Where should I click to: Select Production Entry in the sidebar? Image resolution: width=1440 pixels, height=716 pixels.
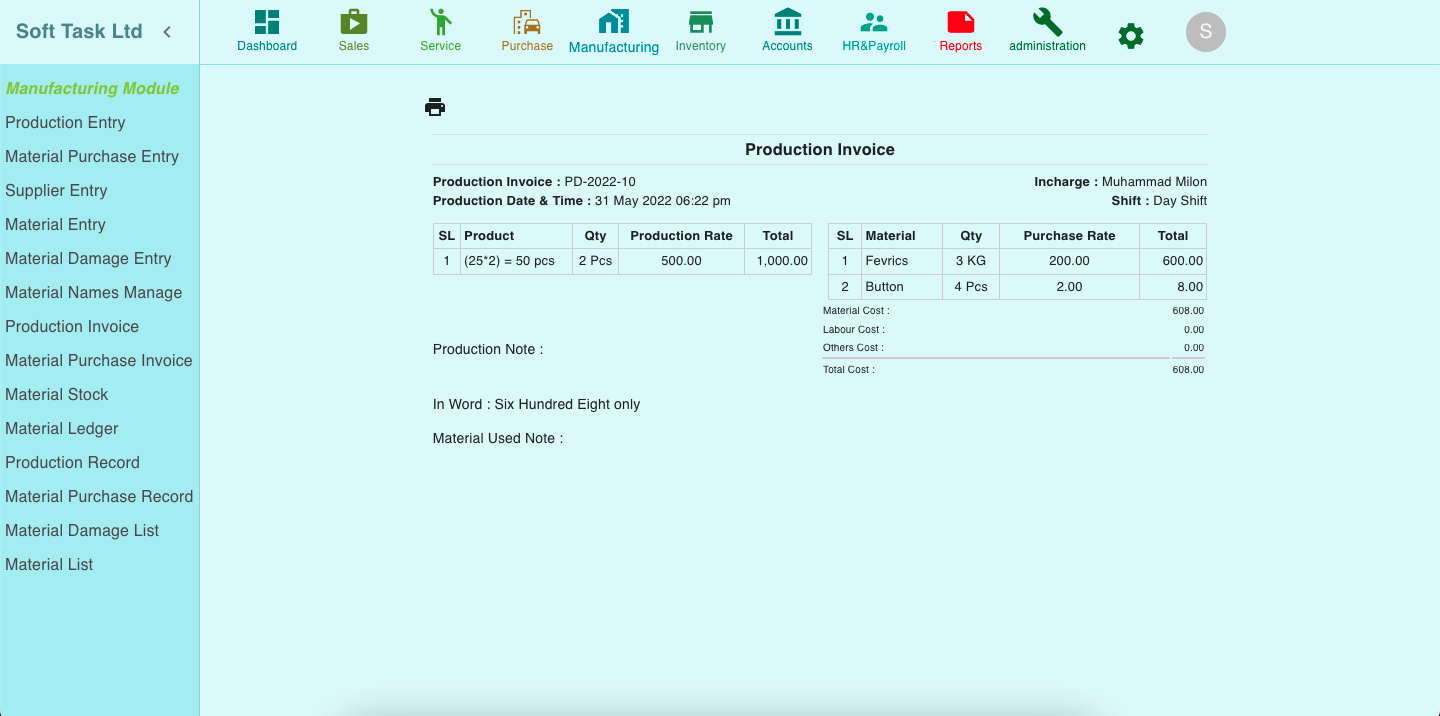tap(65, 122)
